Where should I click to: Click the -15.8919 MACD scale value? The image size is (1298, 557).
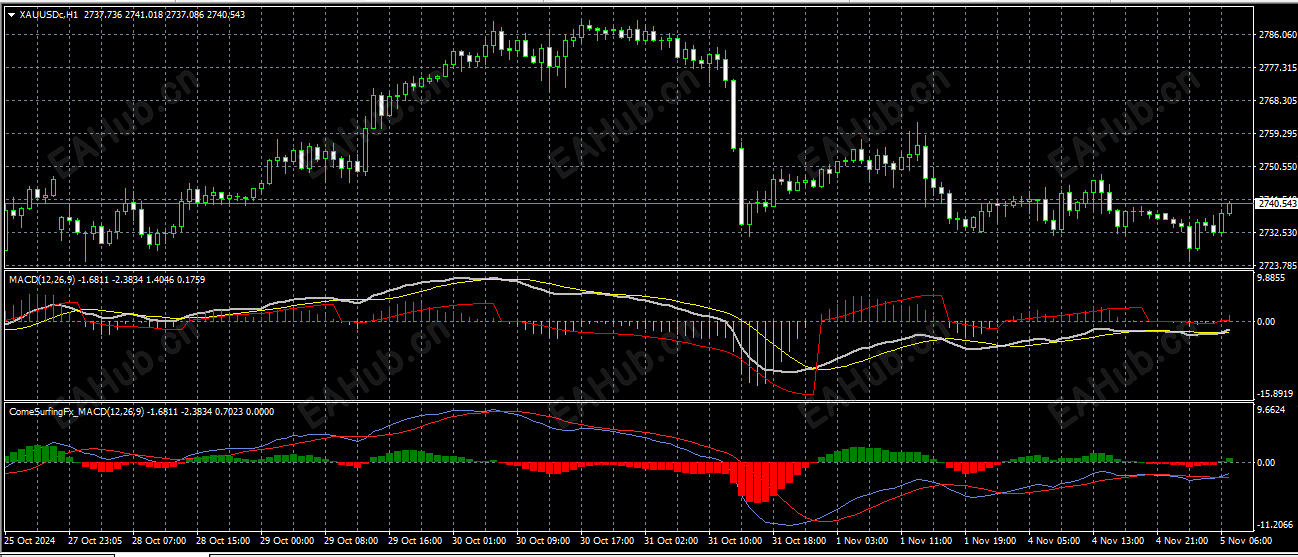coord(1275,394)
